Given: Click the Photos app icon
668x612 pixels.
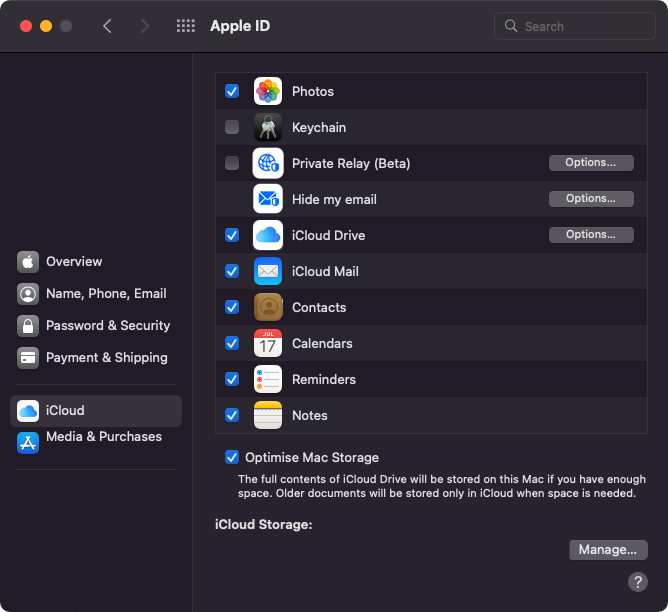Looking at the screenshot, I should (x=268, y=91).
